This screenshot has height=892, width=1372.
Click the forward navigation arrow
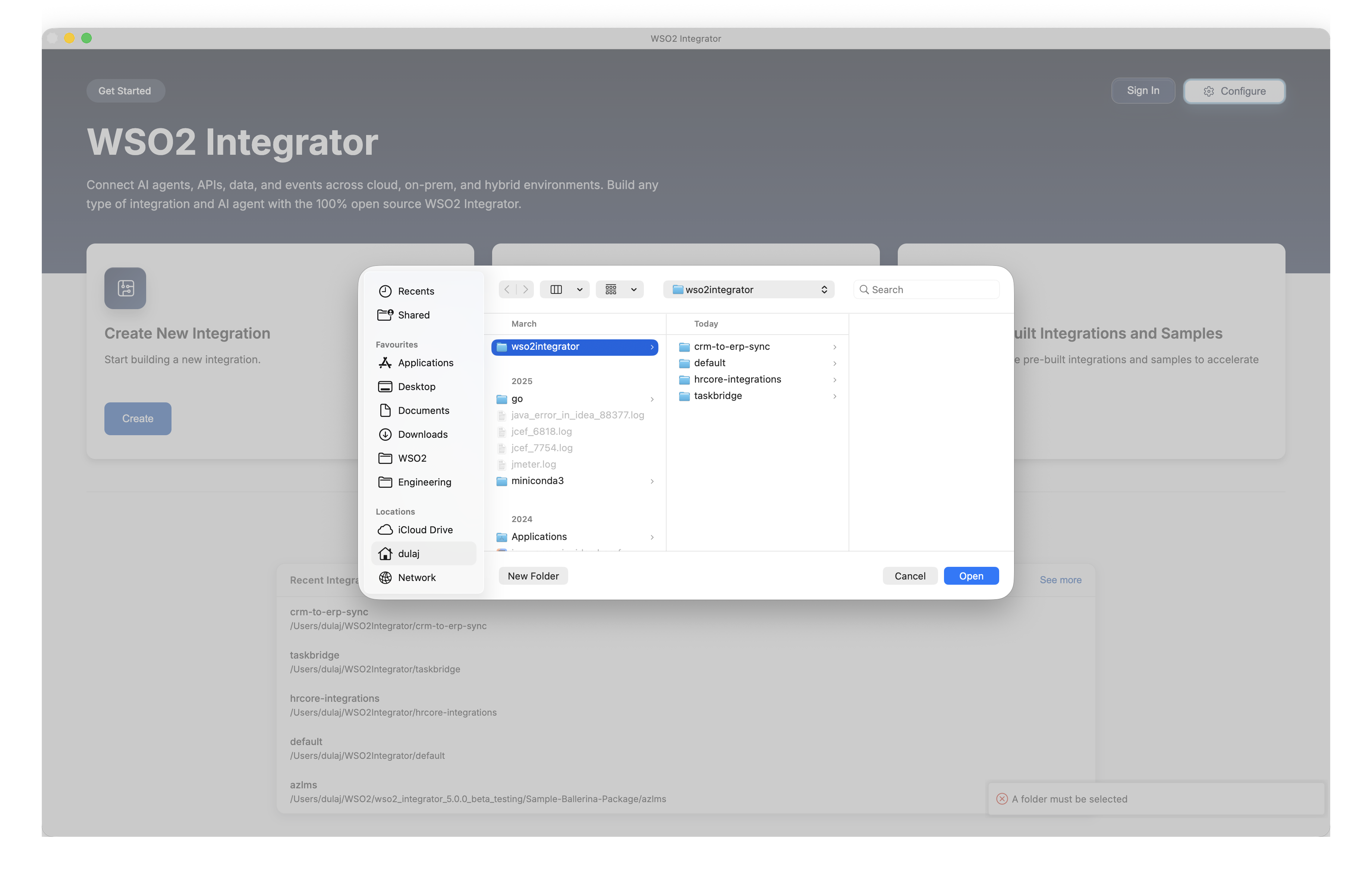coord(525,289)
